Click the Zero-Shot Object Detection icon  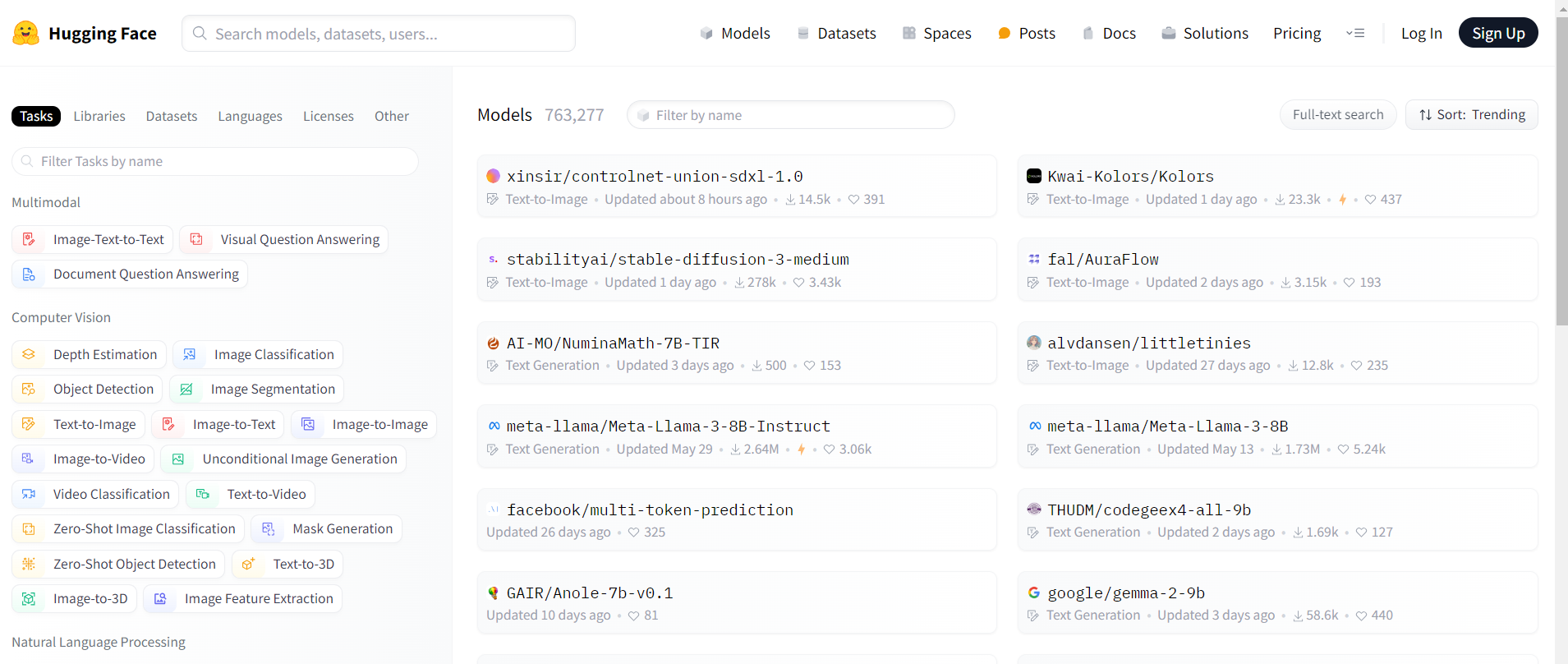29,564
